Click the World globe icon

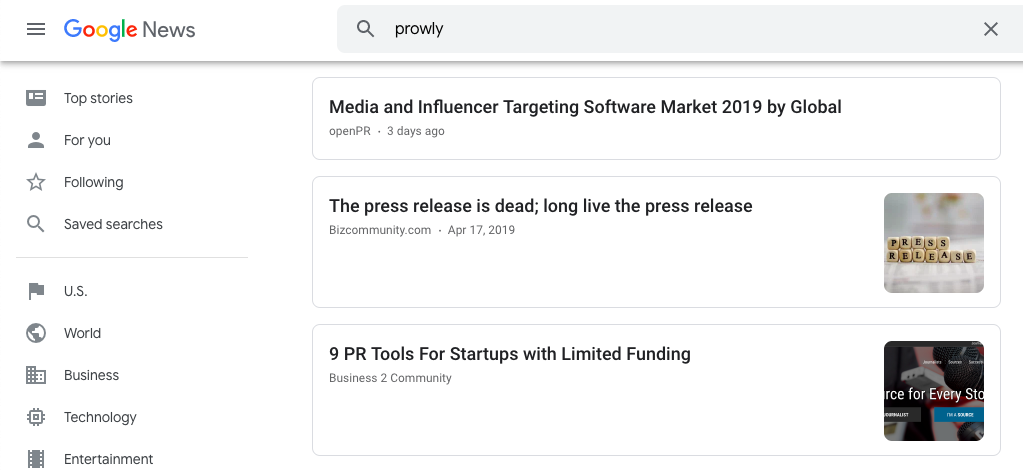[x=36, y=333]
